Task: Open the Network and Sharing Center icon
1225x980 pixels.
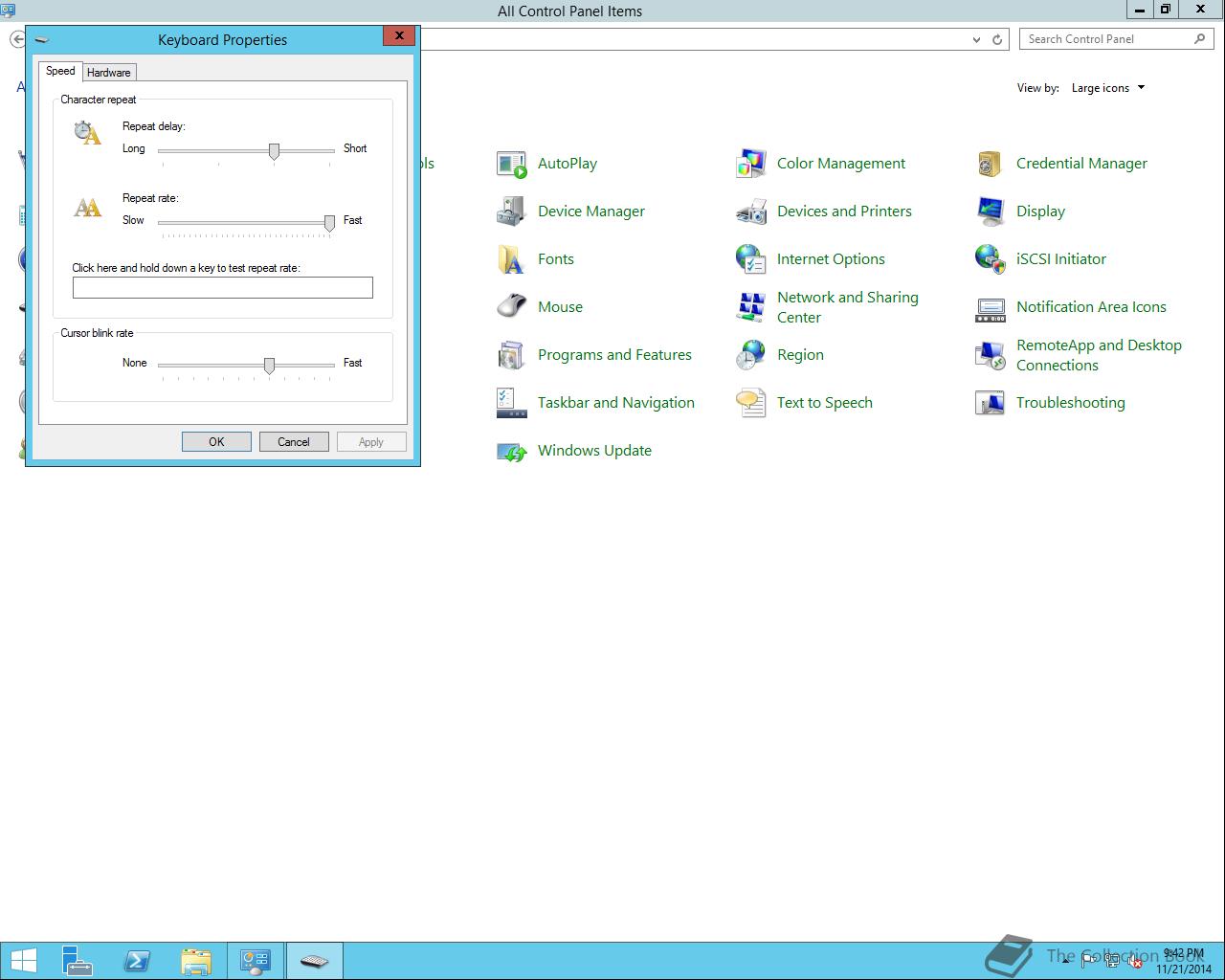Action: click(x=751, y=307)
